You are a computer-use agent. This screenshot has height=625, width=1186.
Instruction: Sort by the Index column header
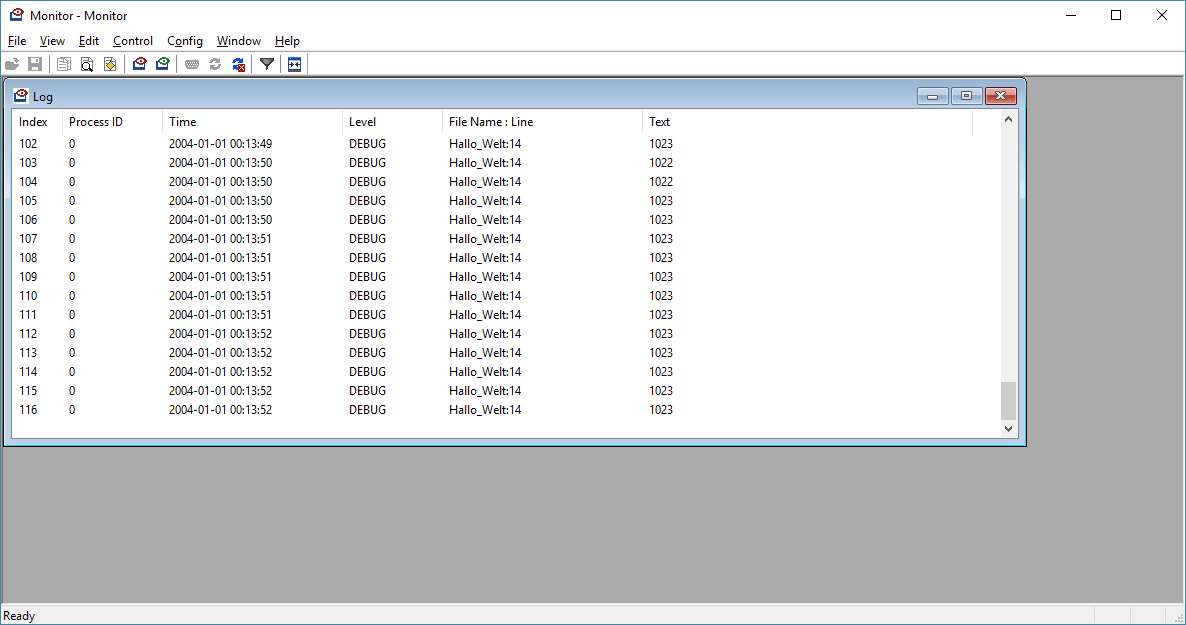tap(37, 122)
